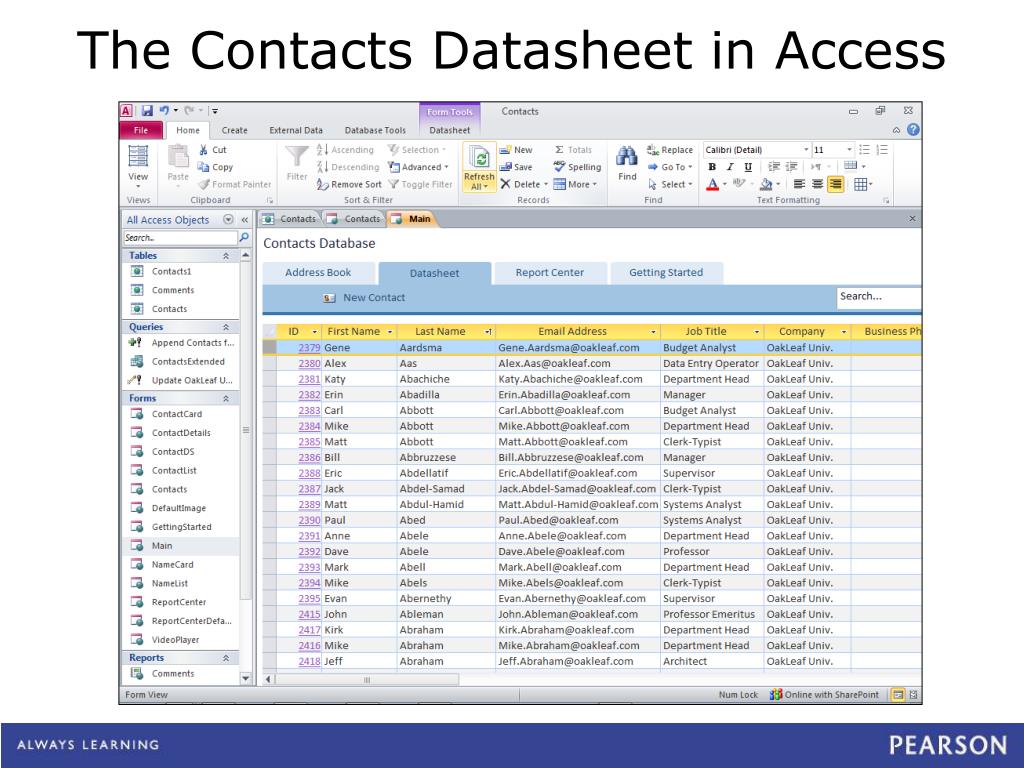Collapse the navigation pane shutter button

[244, 220]
